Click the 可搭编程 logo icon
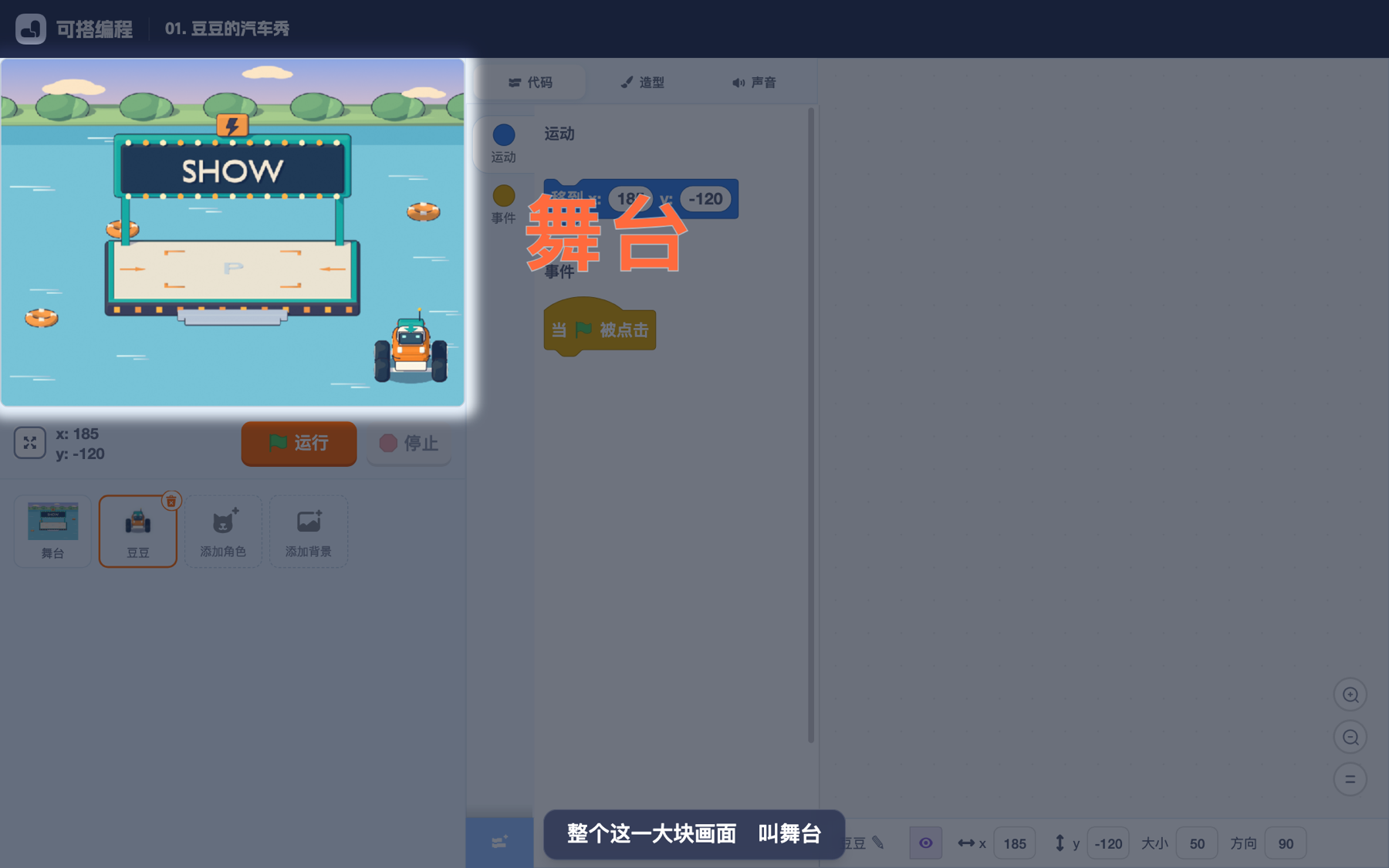The image size is (1389, 868). point(31,29)
